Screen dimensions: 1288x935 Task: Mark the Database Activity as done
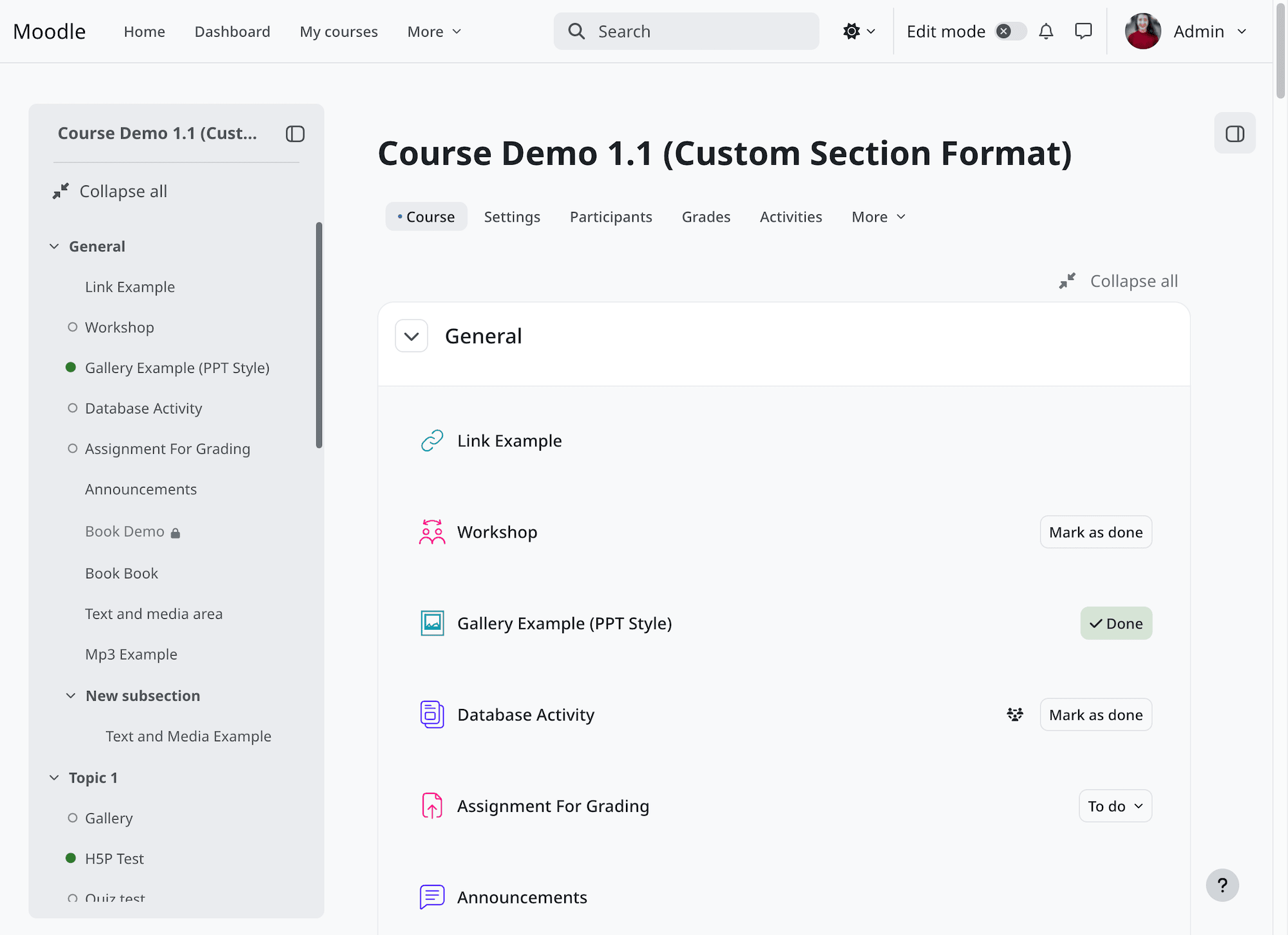coord(1095,715)
